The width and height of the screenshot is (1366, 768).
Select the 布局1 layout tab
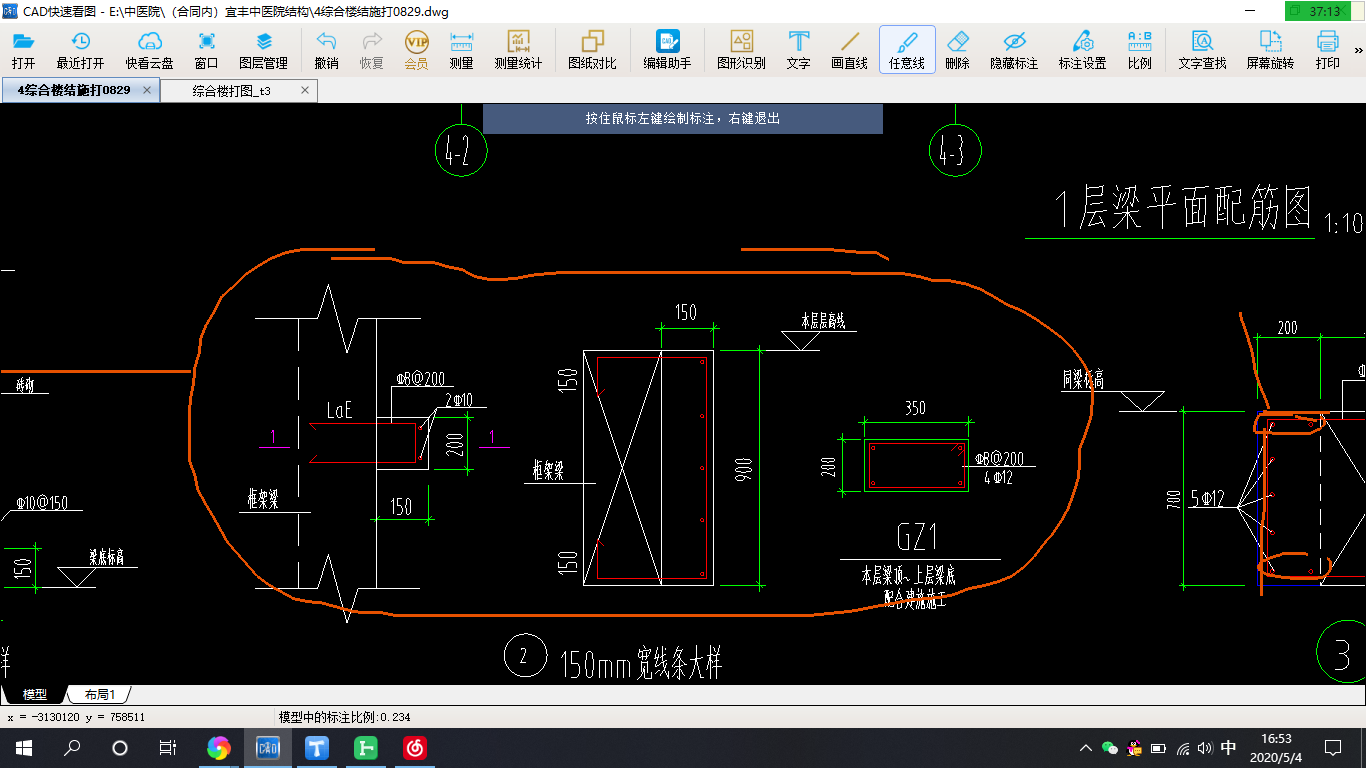[99, 694]
